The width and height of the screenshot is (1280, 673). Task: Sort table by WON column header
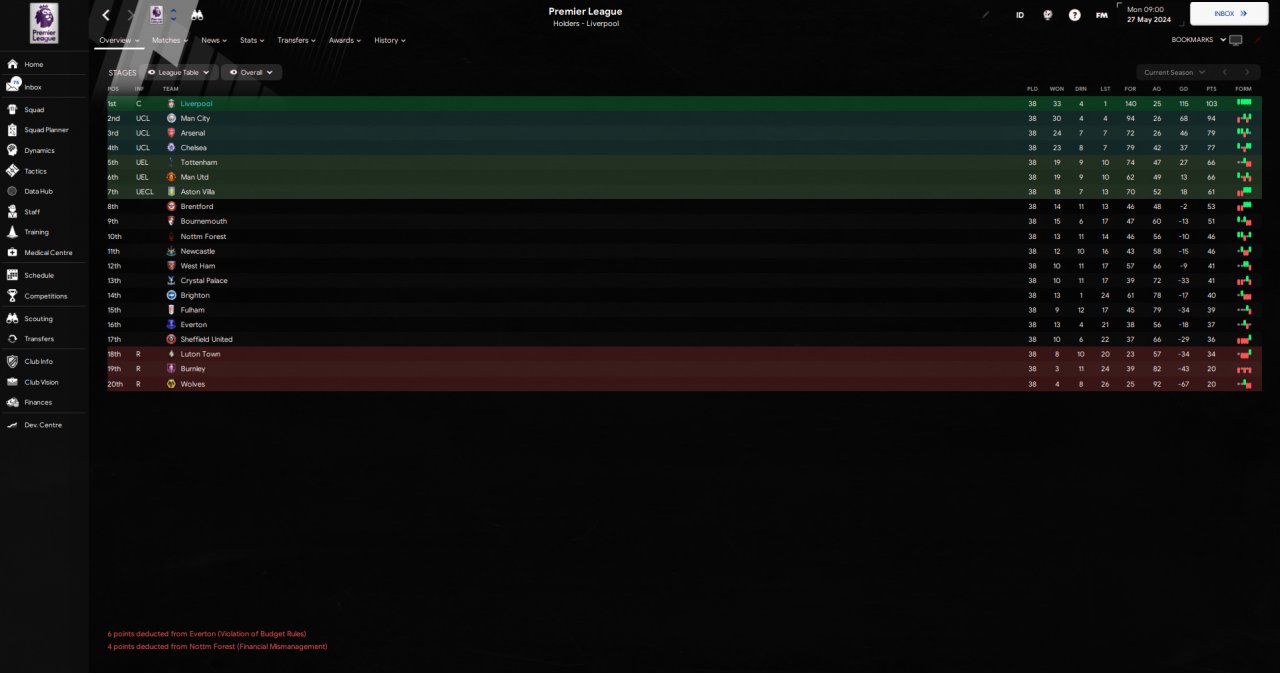click(1056, 89)
